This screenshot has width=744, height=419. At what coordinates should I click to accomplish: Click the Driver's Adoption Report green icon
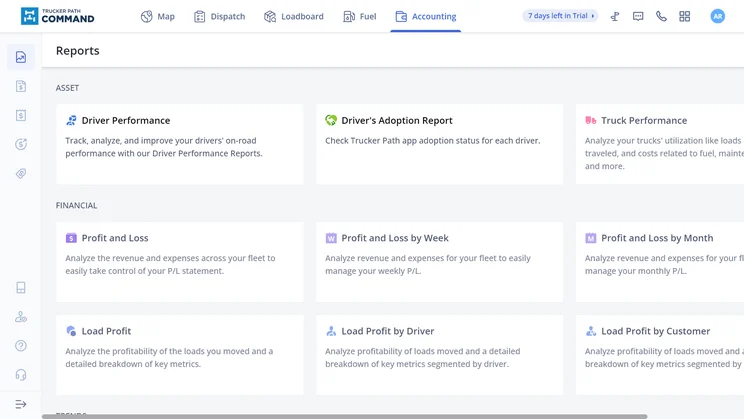(x=331, y=121)
